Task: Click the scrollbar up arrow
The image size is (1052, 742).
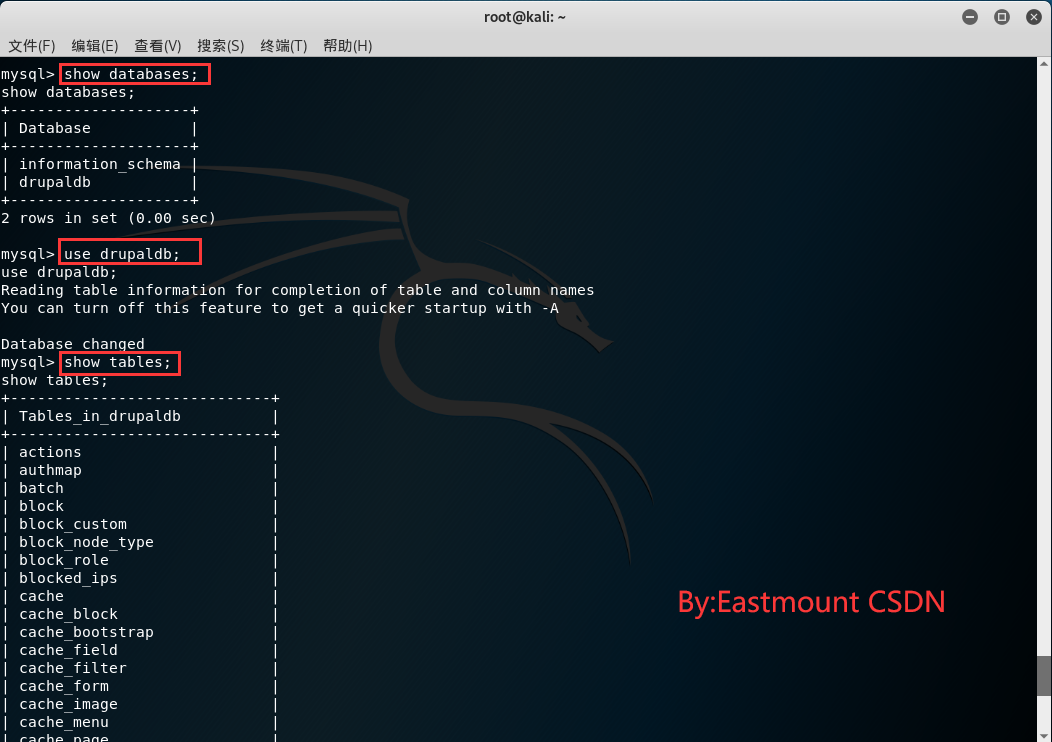Action: coord(1044,64)
